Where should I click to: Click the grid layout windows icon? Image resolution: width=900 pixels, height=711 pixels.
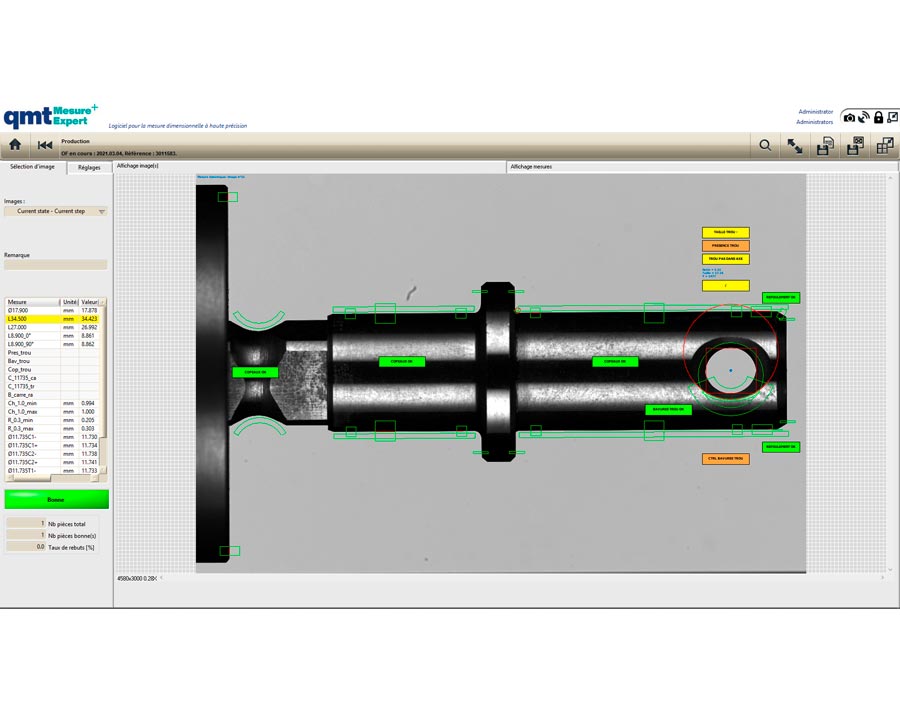[885, 146]
